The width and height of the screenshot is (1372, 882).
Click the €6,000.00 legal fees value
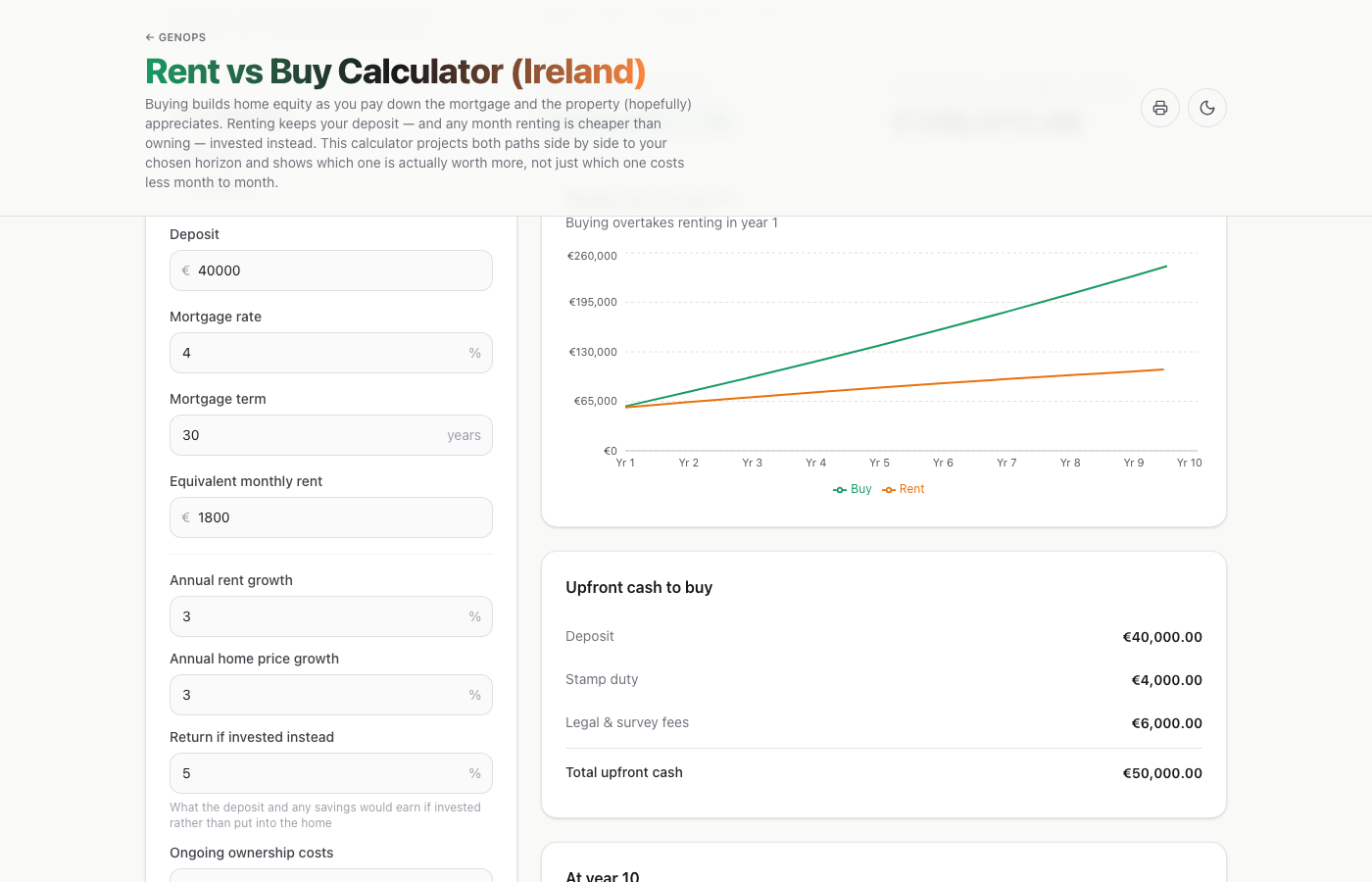click(1166, 723)
